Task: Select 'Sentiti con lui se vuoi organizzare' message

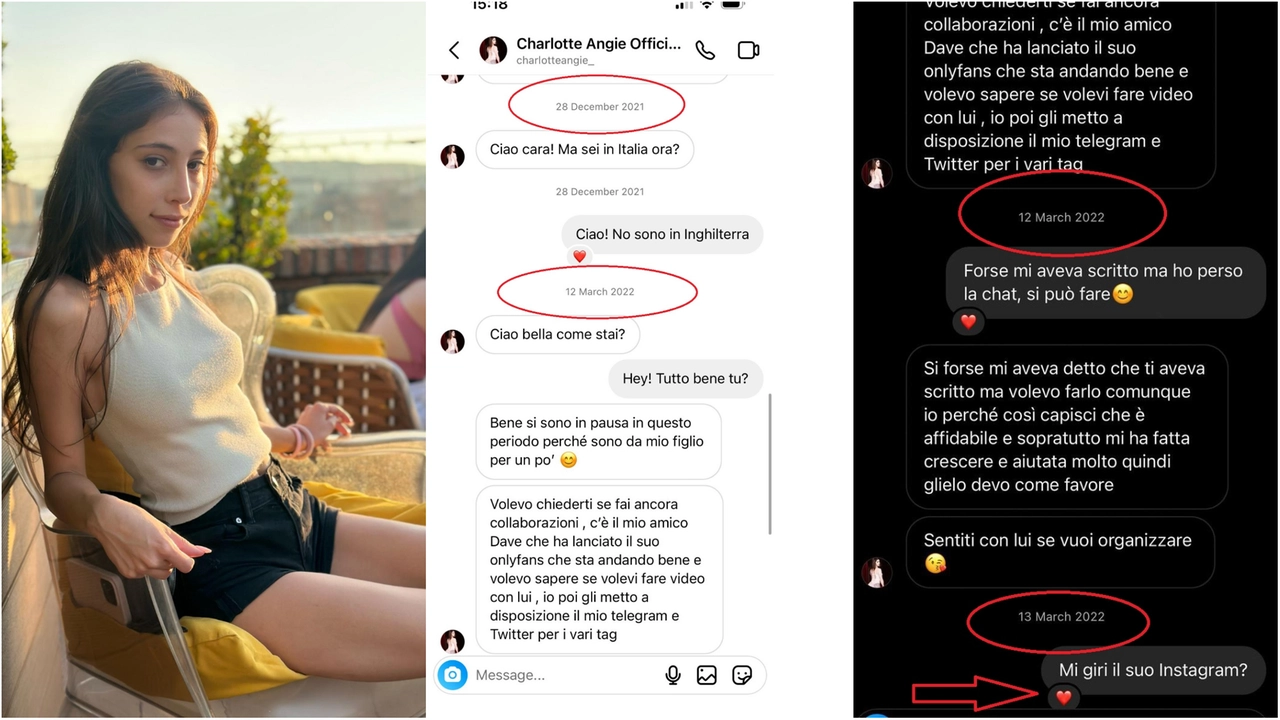Action: (x=1058, y=552)
